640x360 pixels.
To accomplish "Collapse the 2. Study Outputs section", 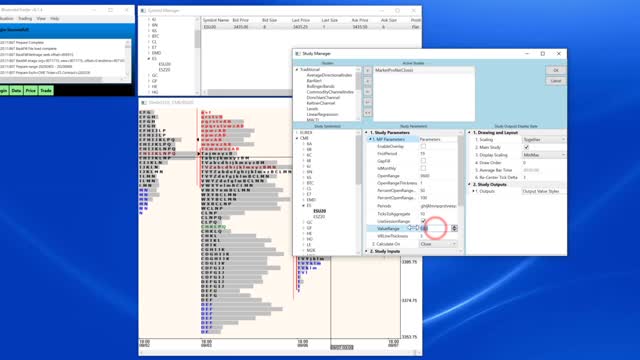I will 469,184.
